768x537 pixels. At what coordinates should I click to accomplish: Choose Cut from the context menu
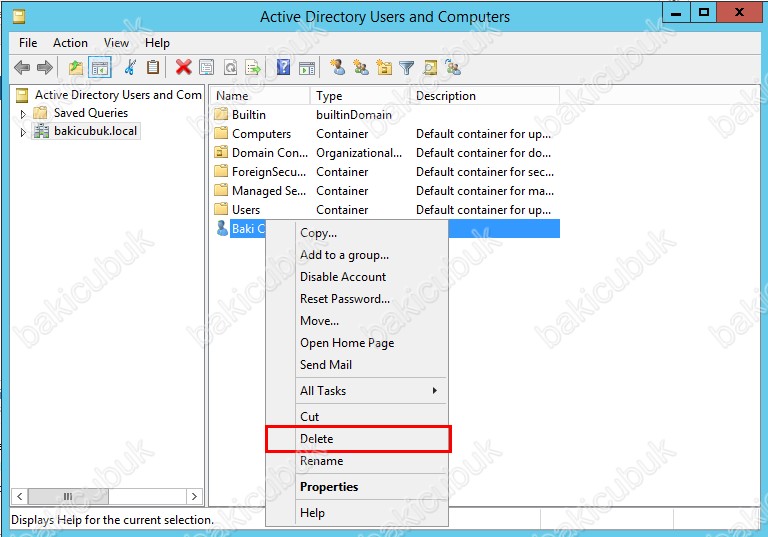[357, 416]
